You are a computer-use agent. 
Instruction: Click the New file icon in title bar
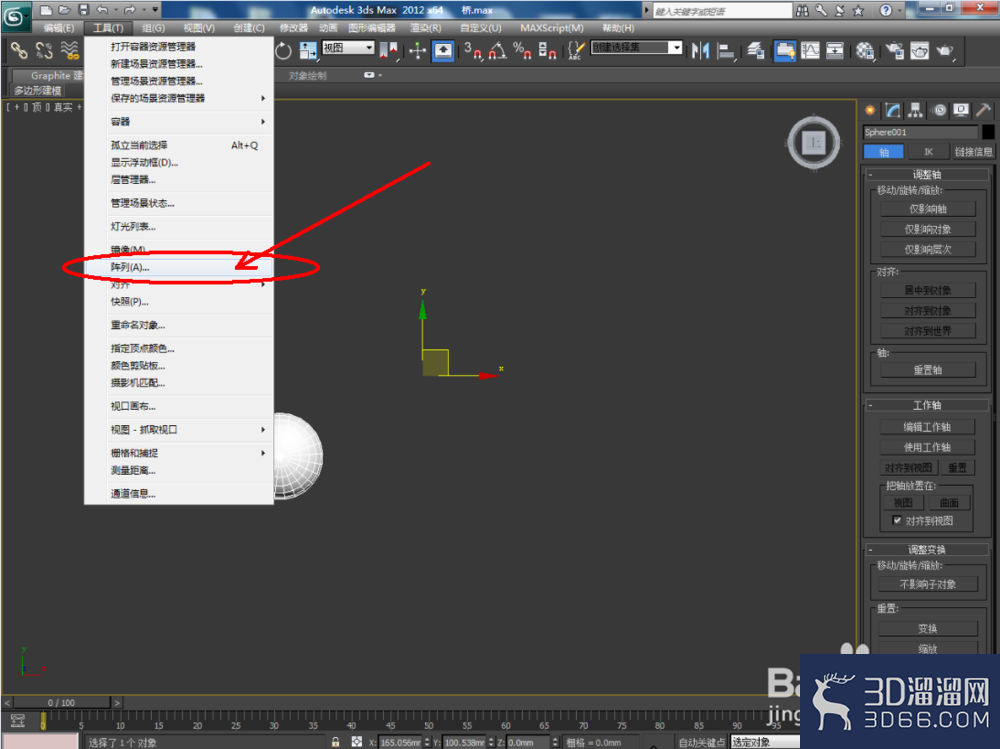(x=46, y=10)
